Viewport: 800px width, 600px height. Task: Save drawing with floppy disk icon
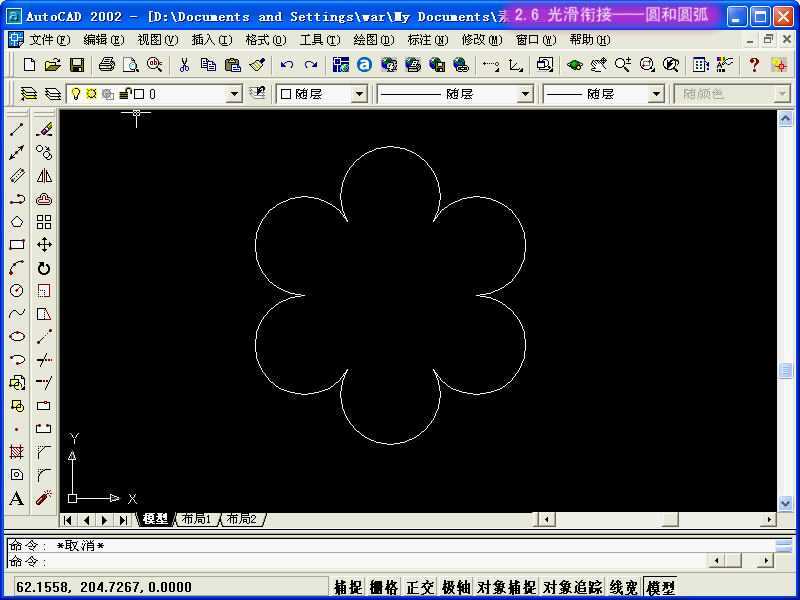point(77,65)
